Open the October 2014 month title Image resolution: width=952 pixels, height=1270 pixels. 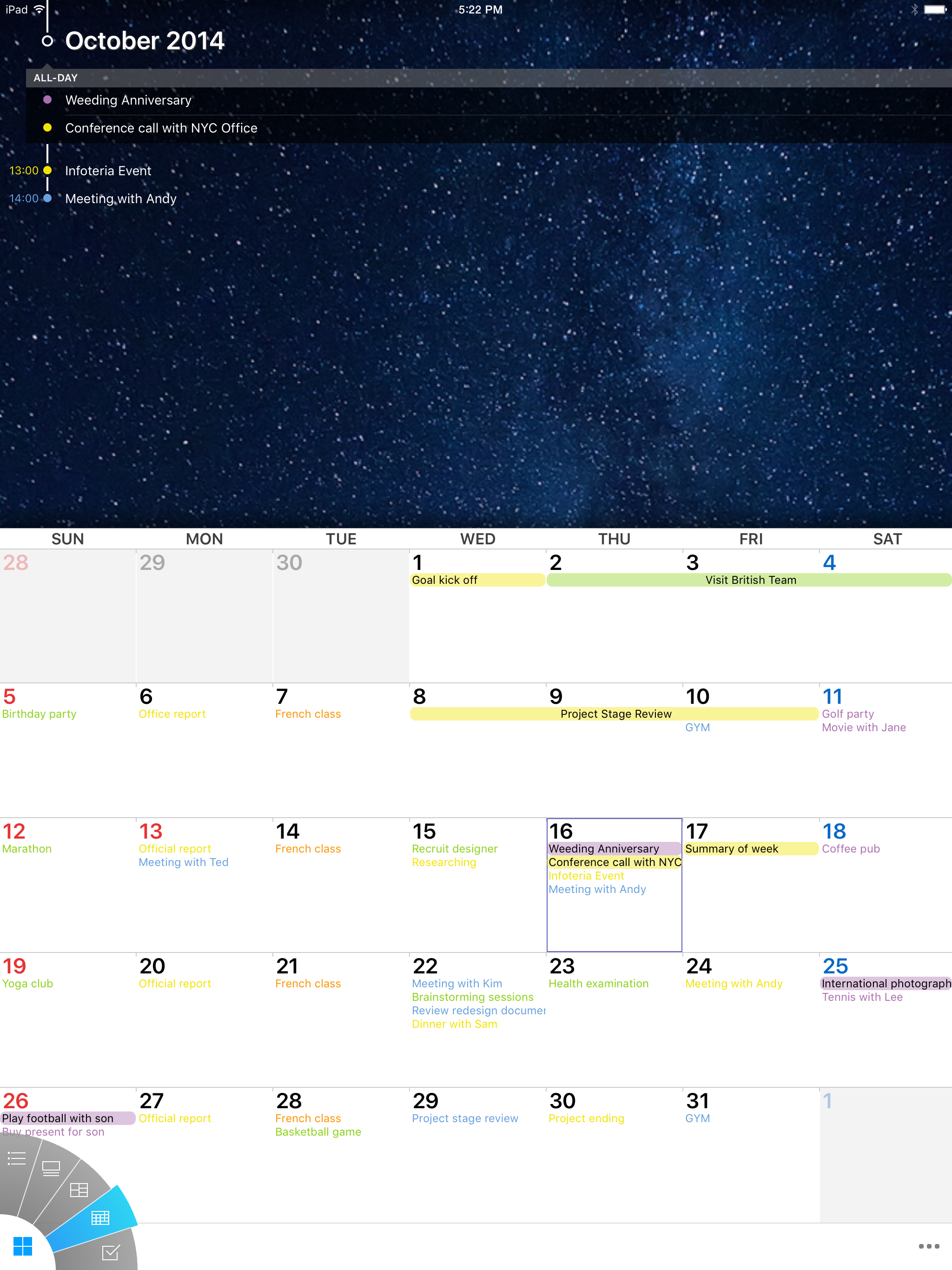tap(145, 41)
